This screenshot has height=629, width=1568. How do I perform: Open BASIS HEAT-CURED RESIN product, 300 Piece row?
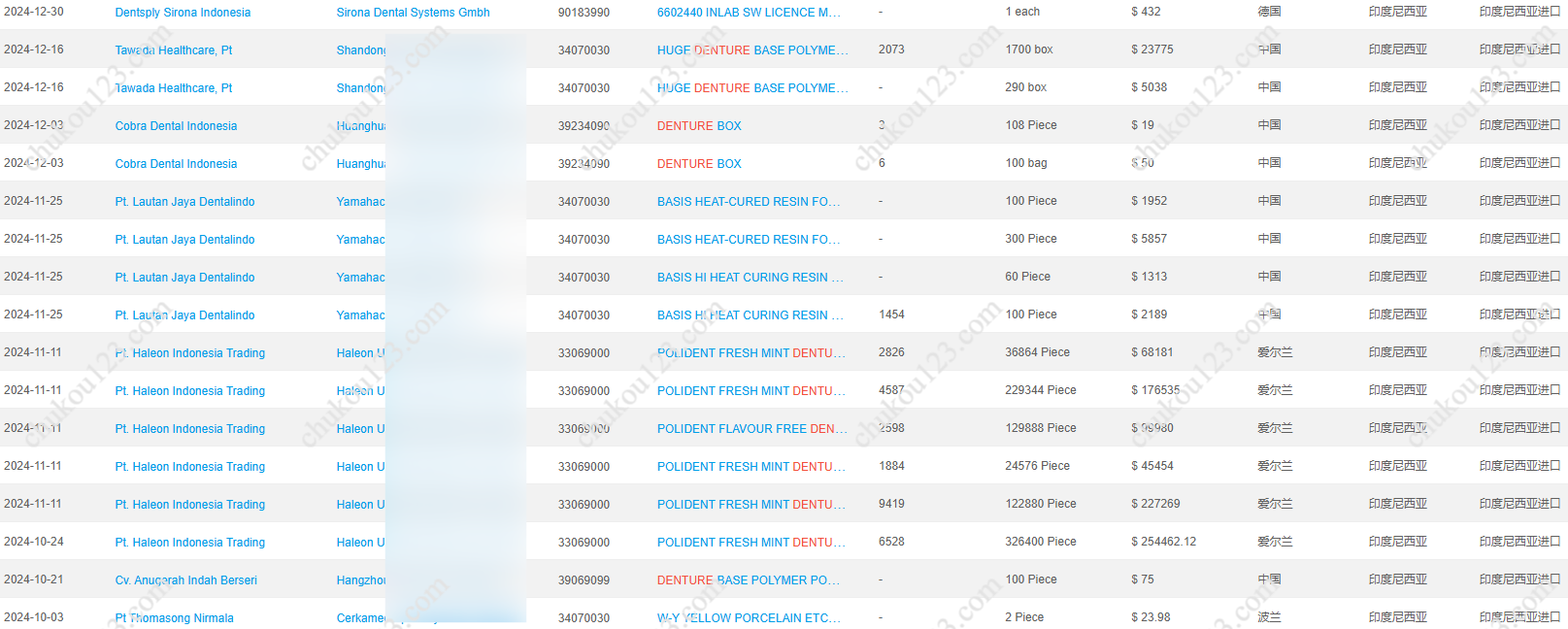749,240
